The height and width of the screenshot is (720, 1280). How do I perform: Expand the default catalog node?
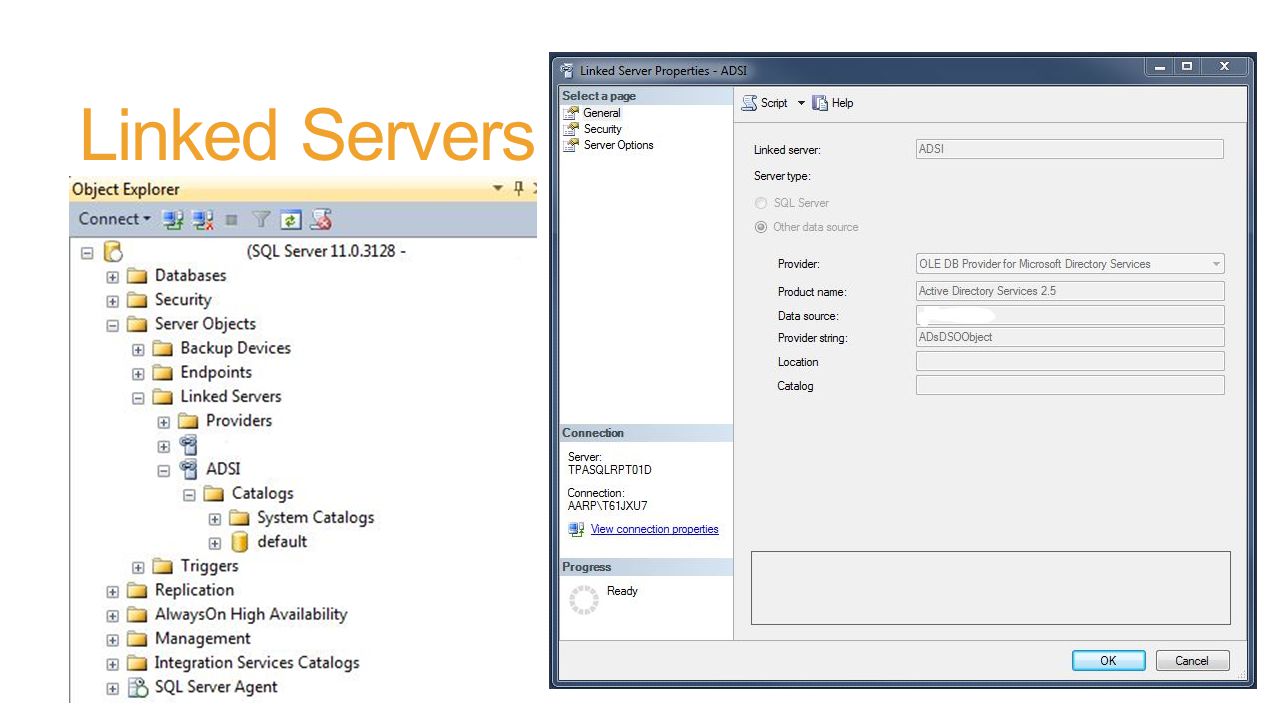pyautogui.click(x=215, y=543)
